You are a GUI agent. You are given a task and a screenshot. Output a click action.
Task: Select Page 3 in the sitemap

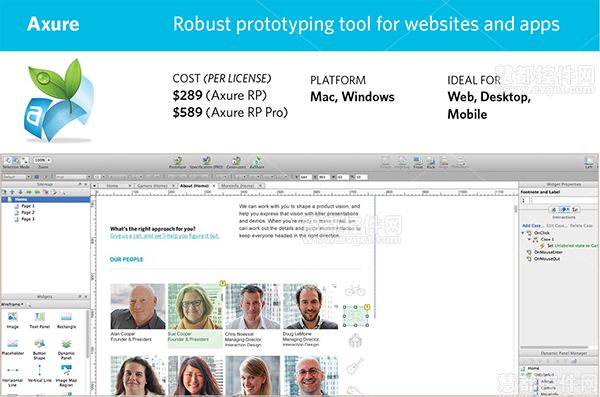click(x=28, y=219)
